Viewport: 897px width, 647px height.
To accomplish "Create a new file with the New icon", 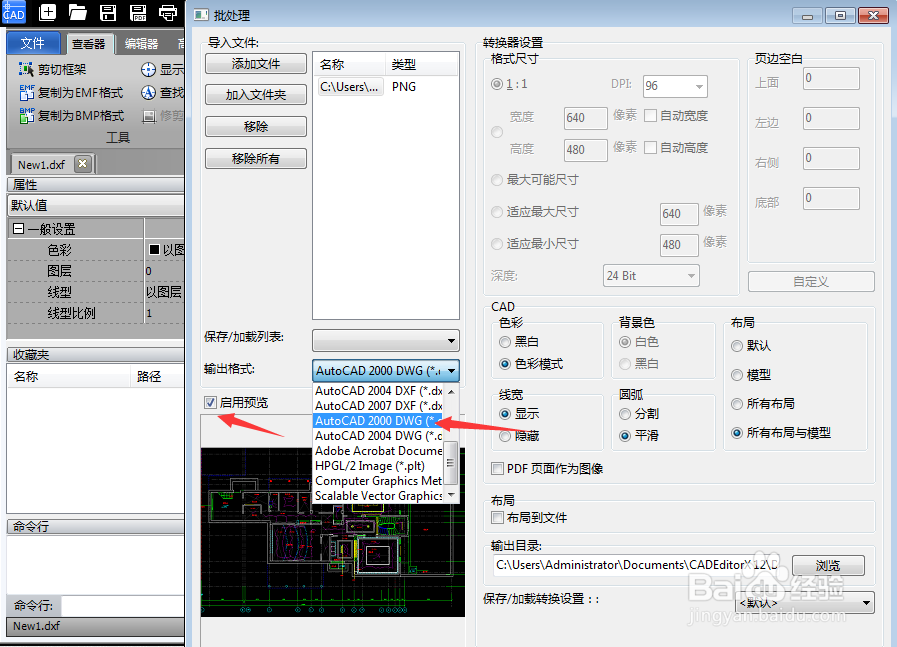I will [x=48, y=14].
